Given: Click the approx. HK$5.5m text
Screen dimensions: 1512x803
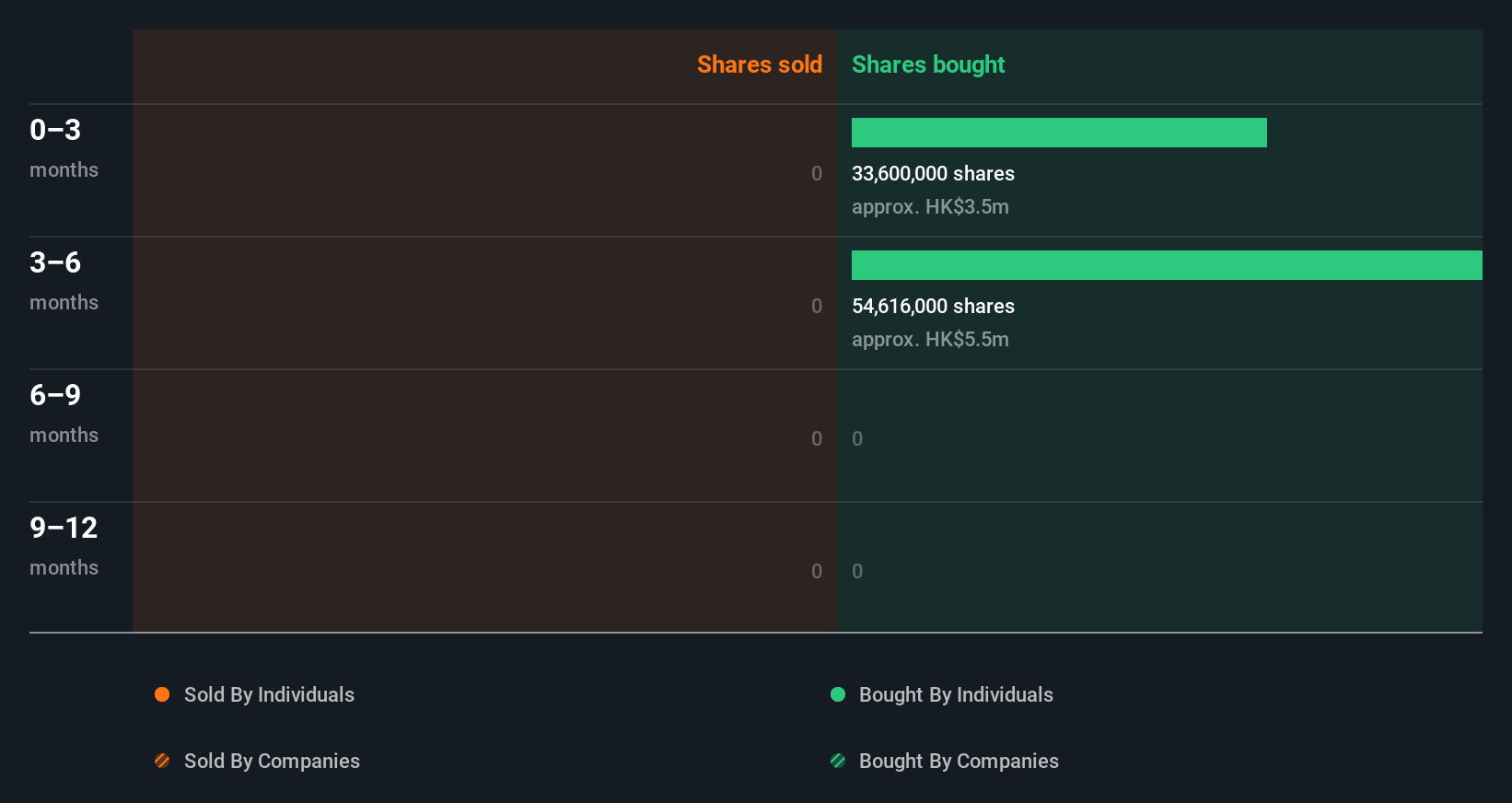Looking at the screenshot, I should point(930,339).
